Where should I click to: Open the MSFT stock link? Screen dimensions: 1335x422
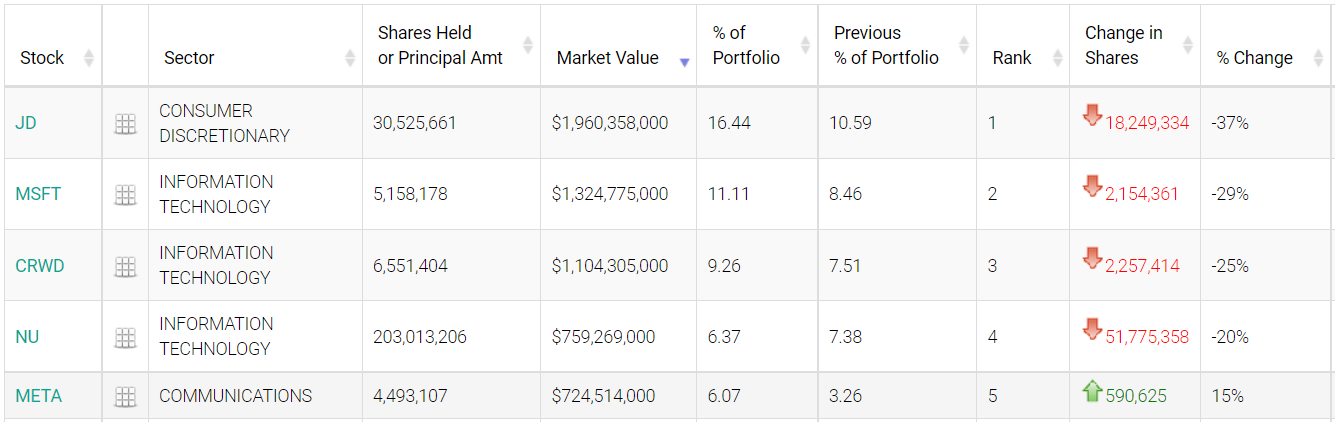click(x=38, y=194)
